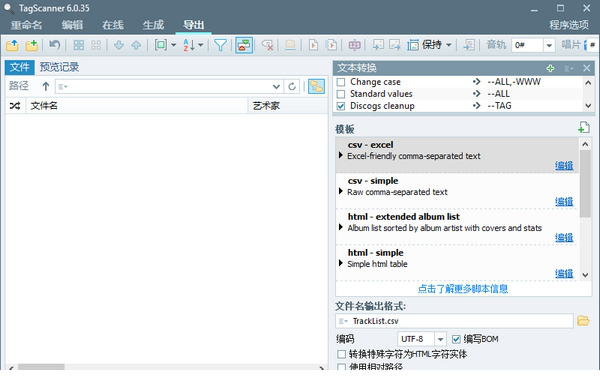Expand the csv - simple template

(341, 191)
